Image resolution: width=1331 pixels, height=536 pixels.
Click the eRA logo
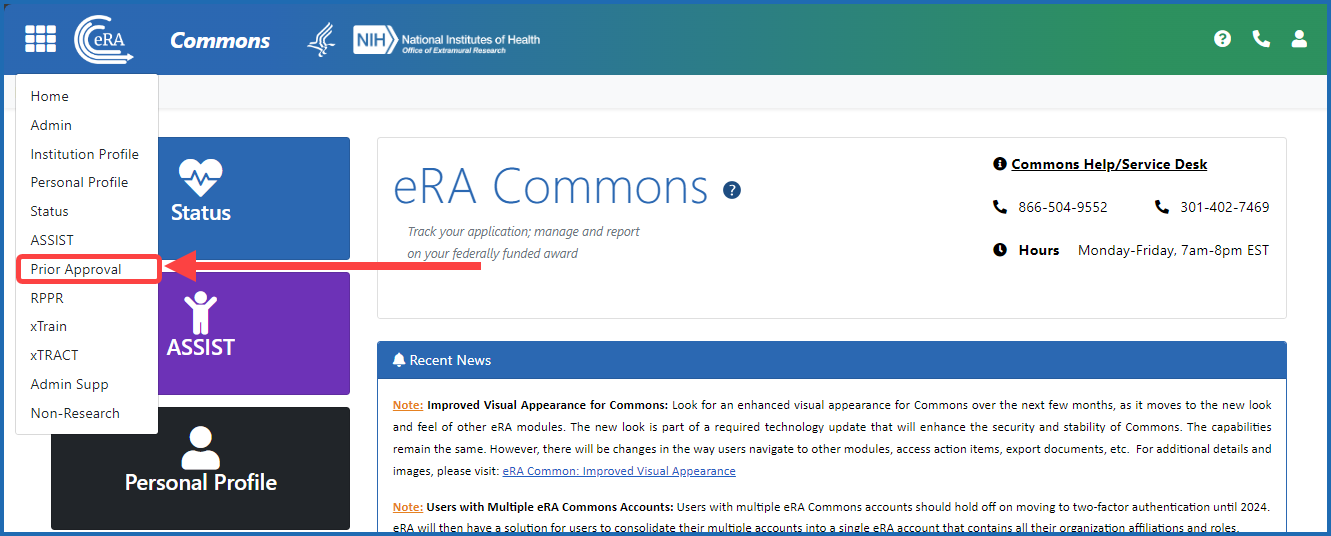click(x=103, y=40)
